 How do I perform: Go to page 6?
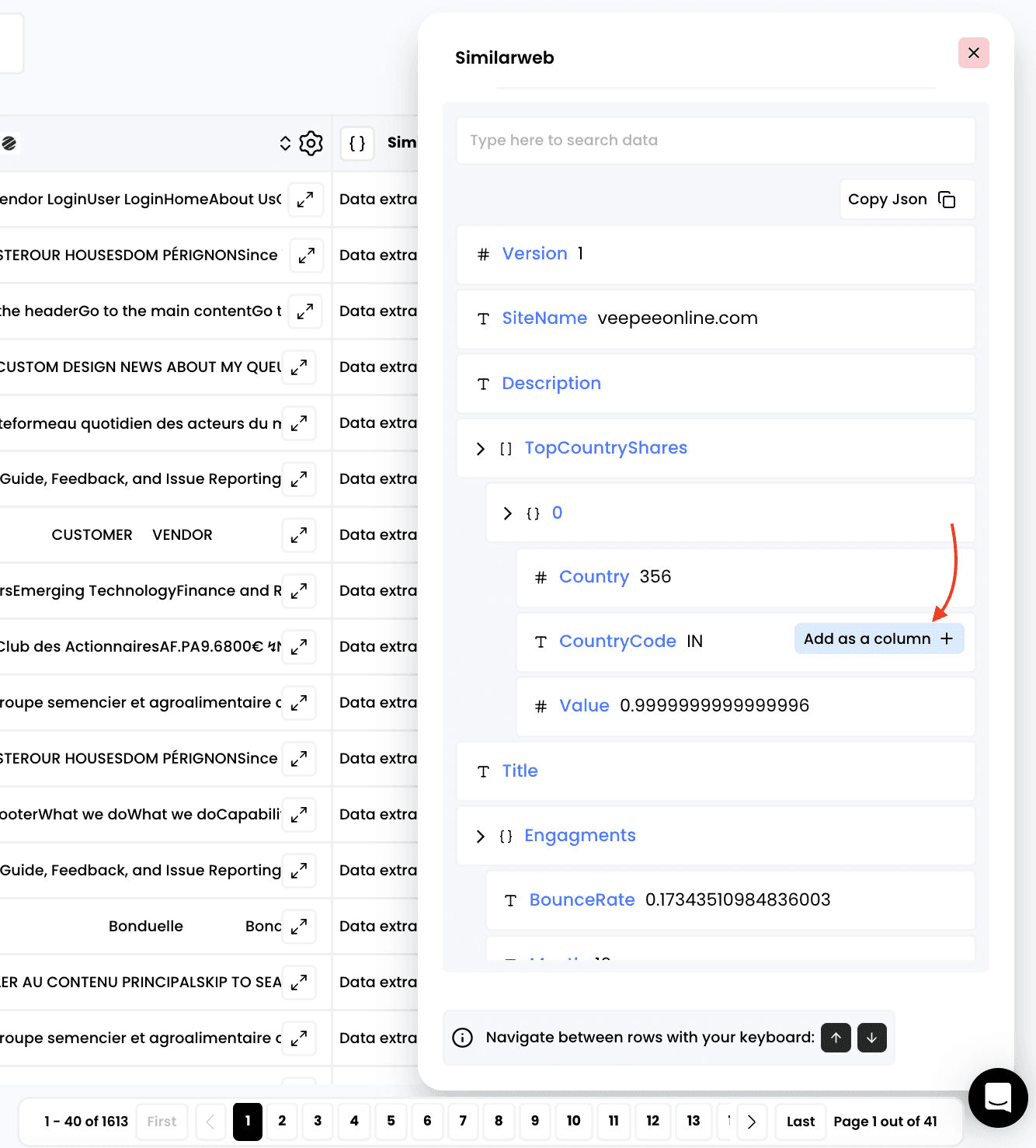coord(427,1122)
